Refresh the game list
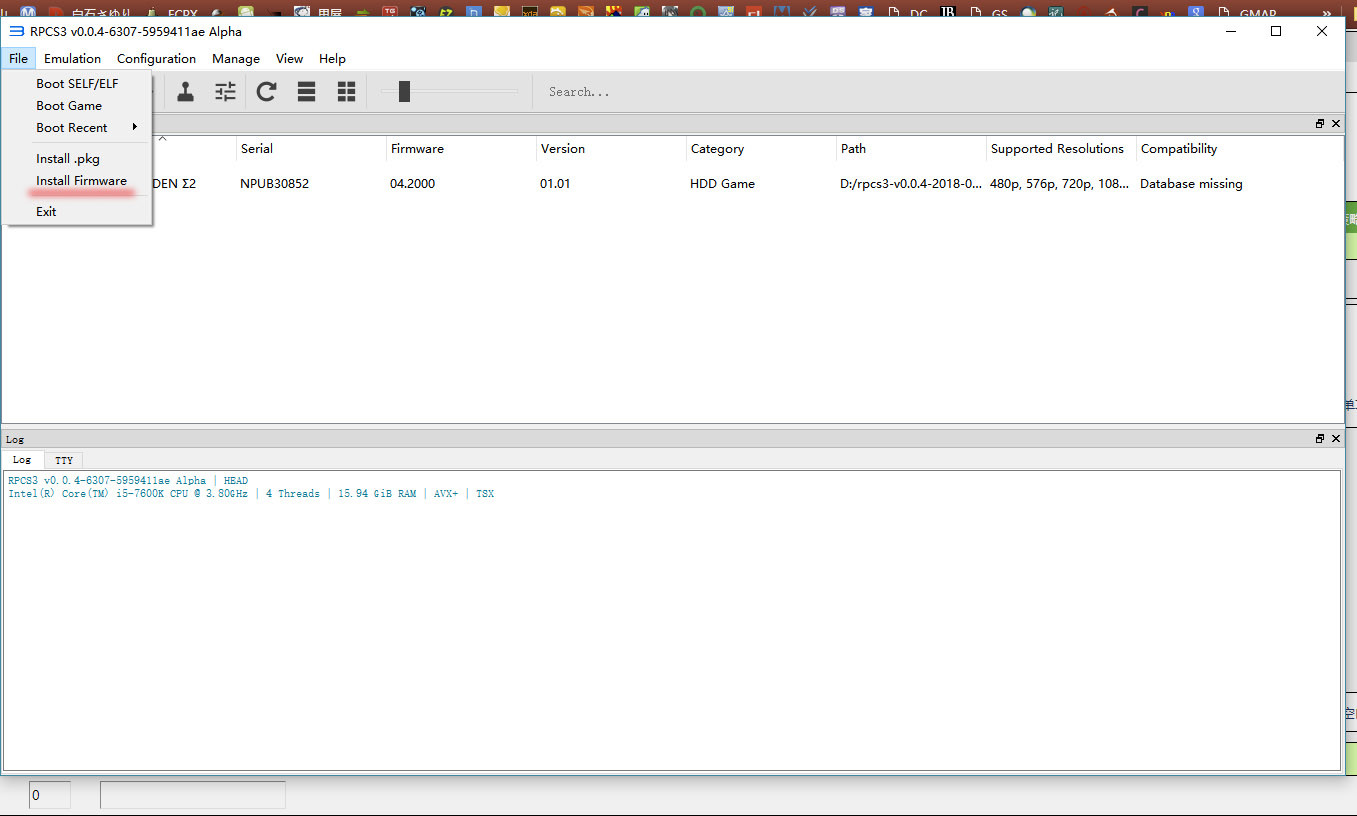1357x816 pixels. coord(266,92)
